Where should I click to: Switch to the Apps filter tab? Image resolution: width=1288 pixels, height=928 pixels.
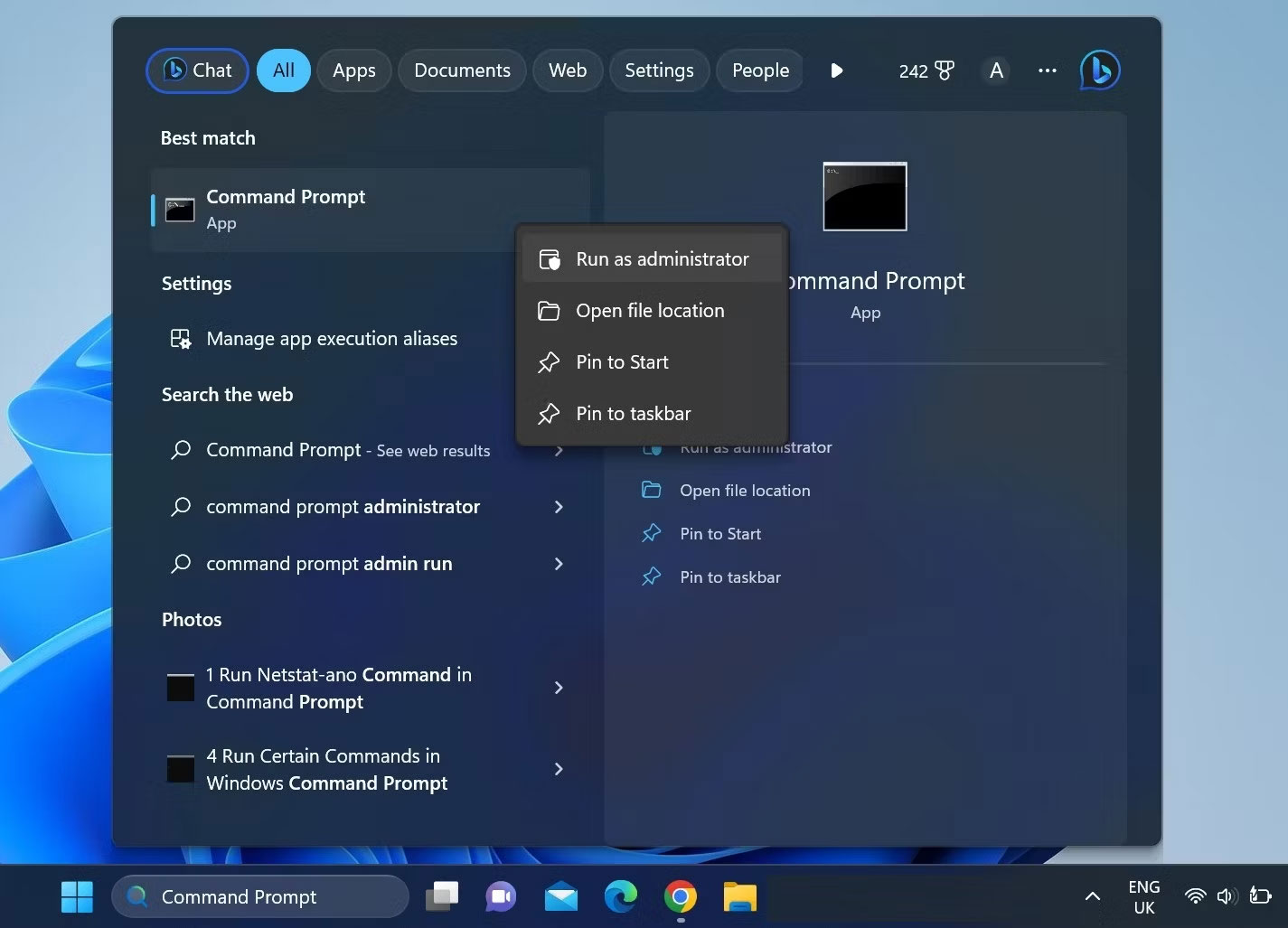click(353, 70)
